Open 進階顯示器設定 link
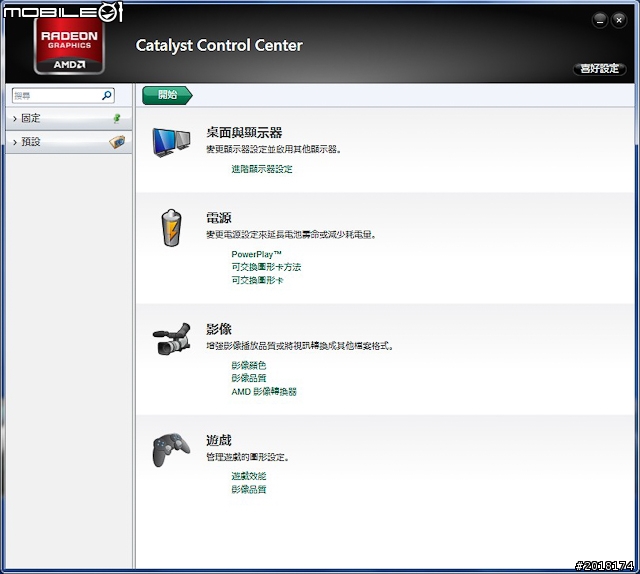Image resolution: width=640 pixels, height=574 pixels. (x=262, y=169)
